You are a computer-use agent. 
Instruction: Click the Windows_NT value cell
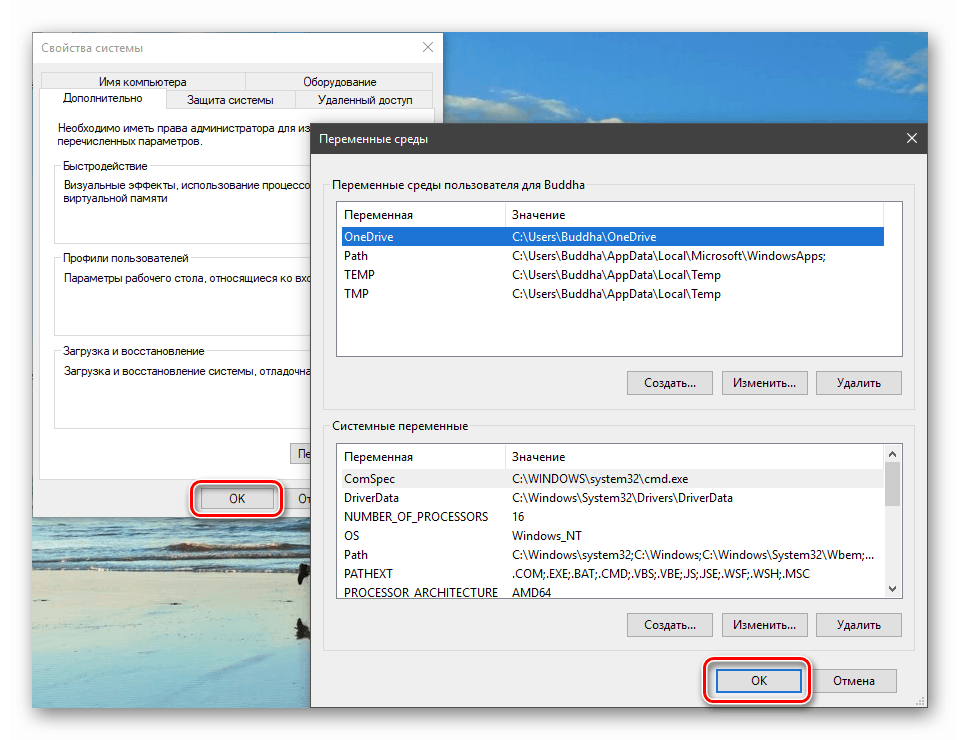coord(547,536)
